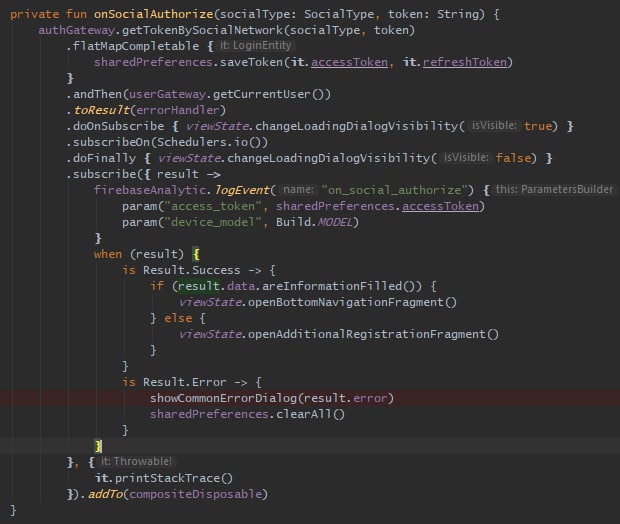
Task: Click it.printStackTrace() call
Action: pyautogui.click(x=164, y=479)
